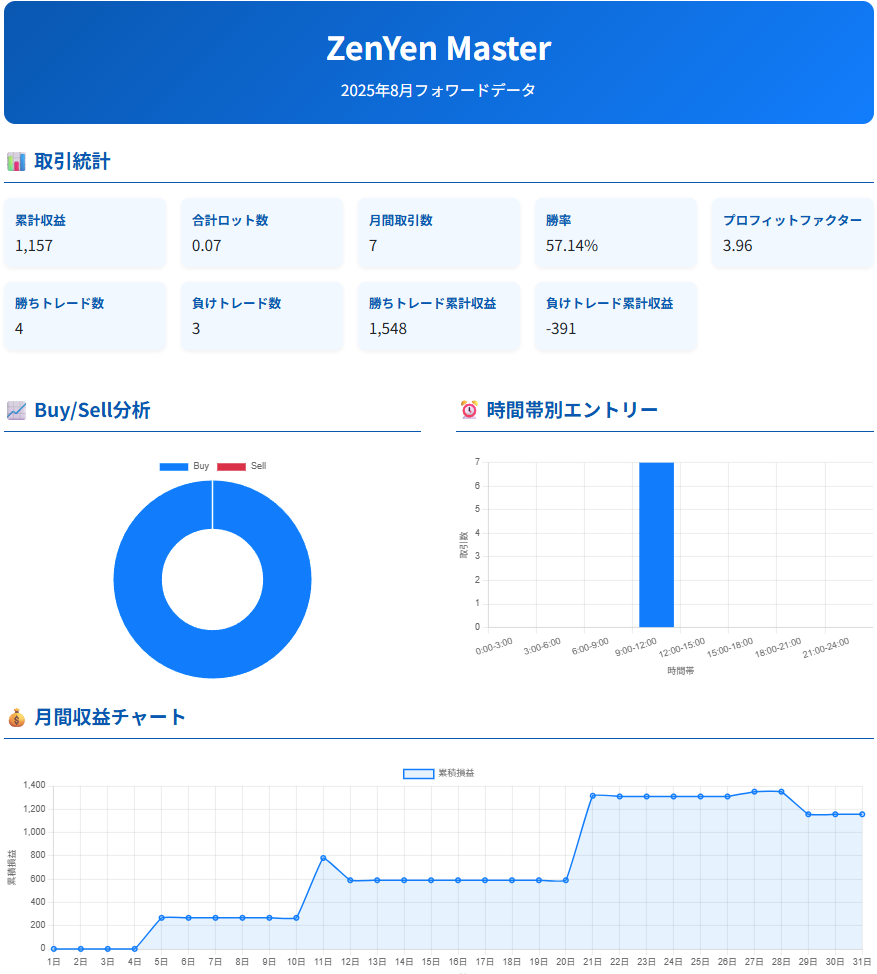Click the 1,400 y-axis label
This screenshot has height=974, width=877.
click(34, 785)
